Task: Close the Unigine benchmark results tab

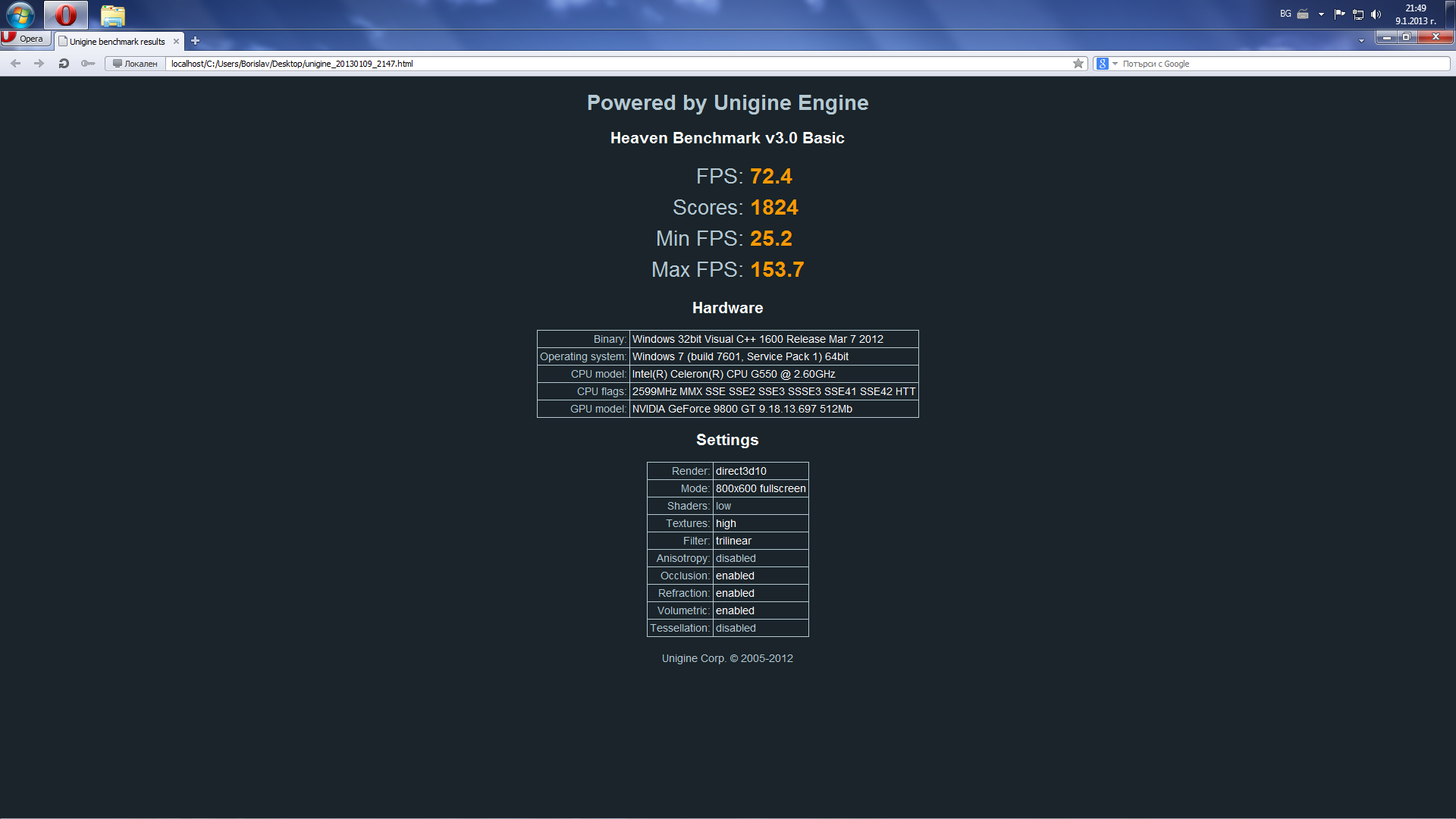Action: (x=176, y=42)
